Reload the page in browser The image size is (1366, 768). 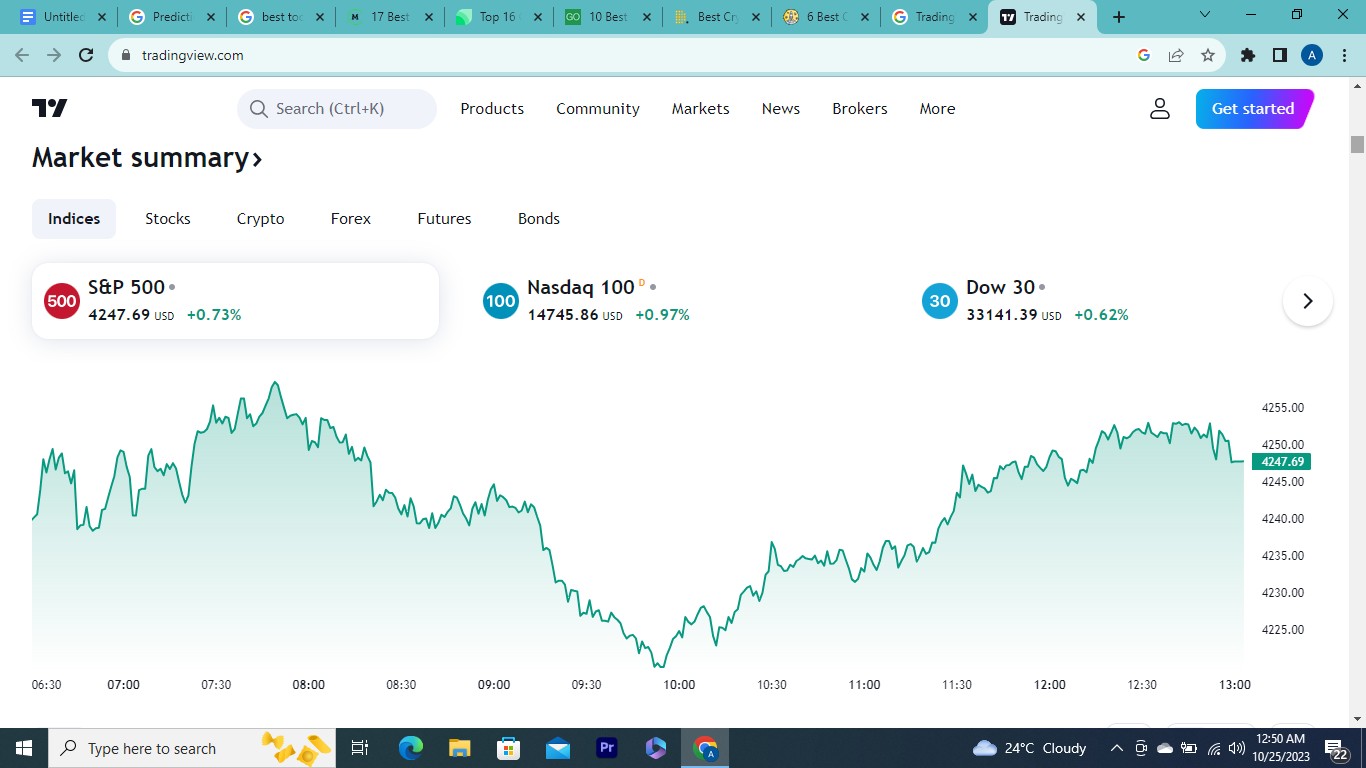86,56
